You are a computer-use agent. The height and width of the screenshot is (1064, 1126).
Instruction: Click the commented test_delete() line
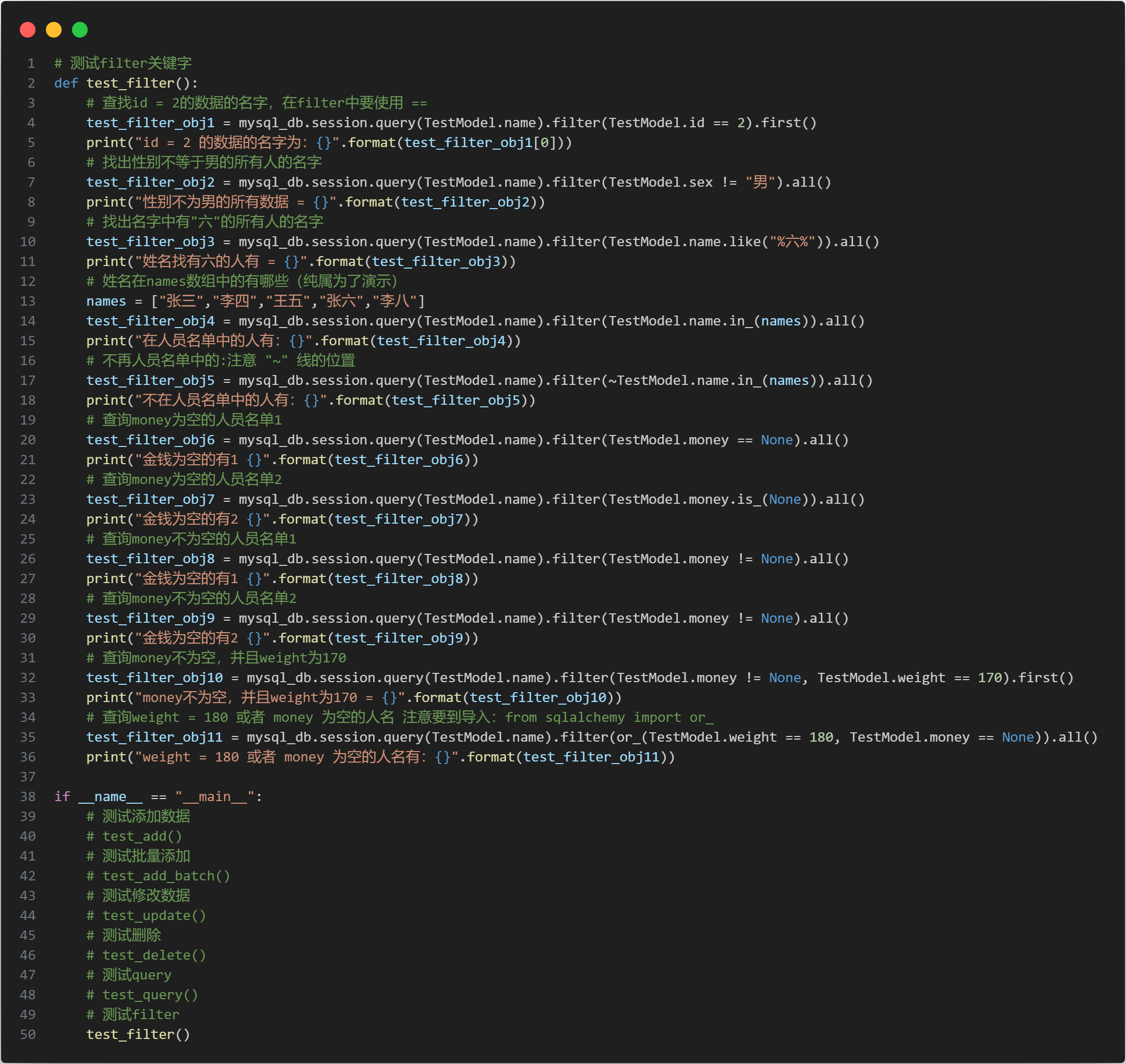[146, 956]
